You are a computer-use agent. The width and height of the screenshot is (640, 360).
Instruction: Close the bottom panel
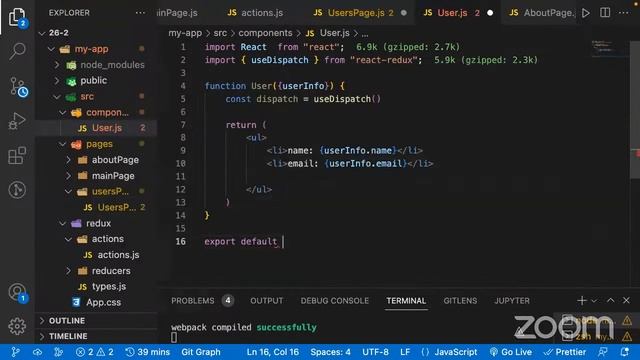(626, 300)
